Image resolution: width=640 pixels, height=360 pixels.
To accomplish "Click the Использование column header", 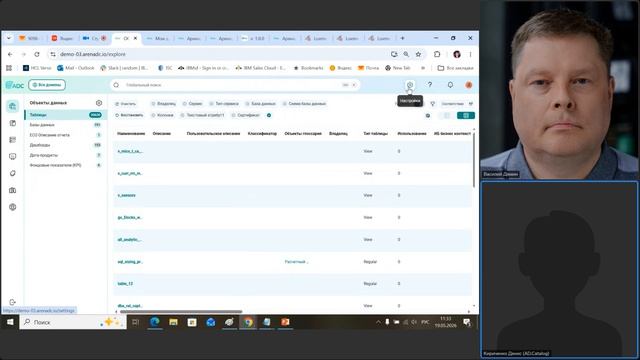I will (x=412, y=133).
